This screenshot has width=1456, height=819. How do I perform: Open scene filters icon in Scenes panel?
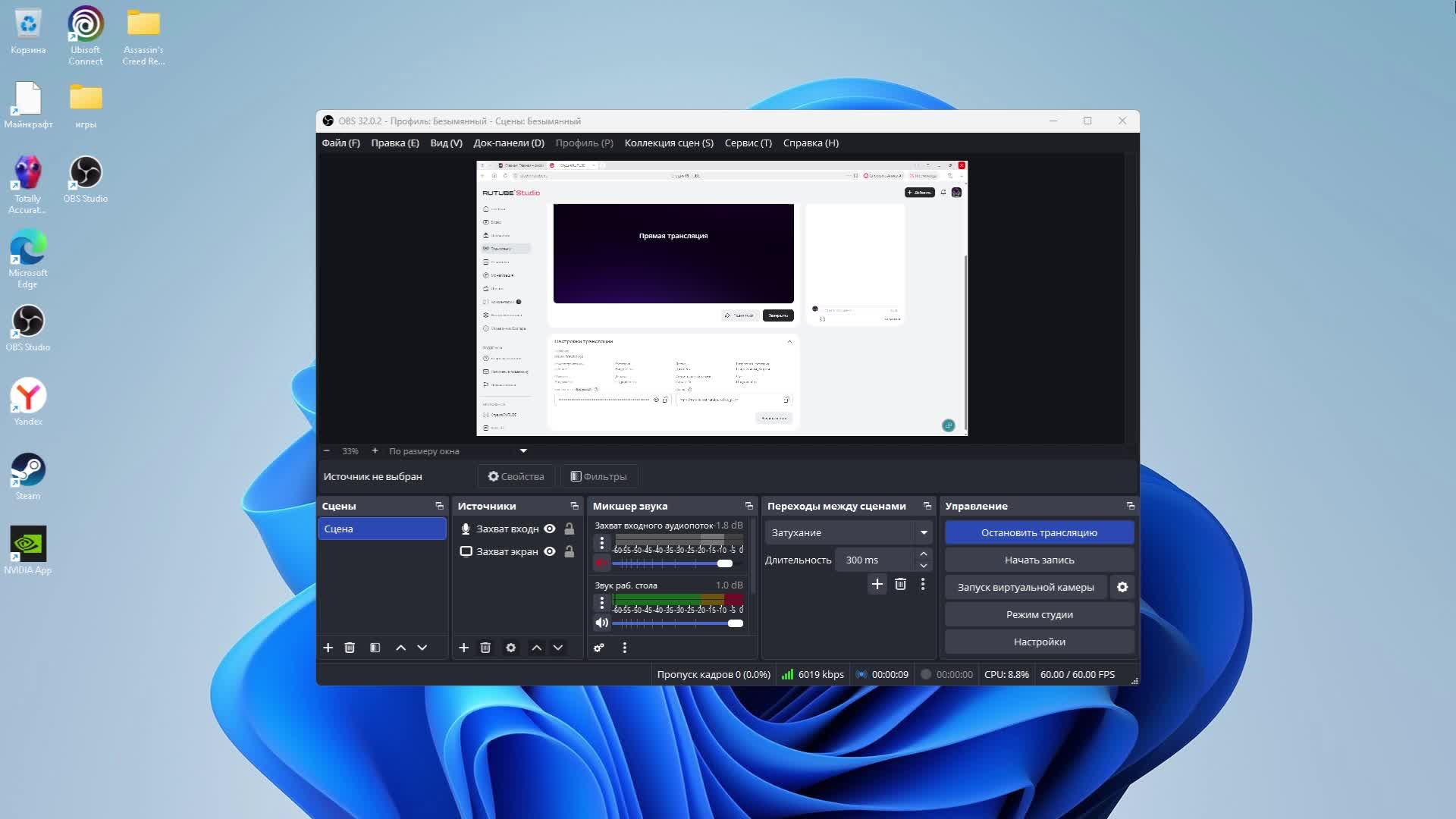(375, 648)
